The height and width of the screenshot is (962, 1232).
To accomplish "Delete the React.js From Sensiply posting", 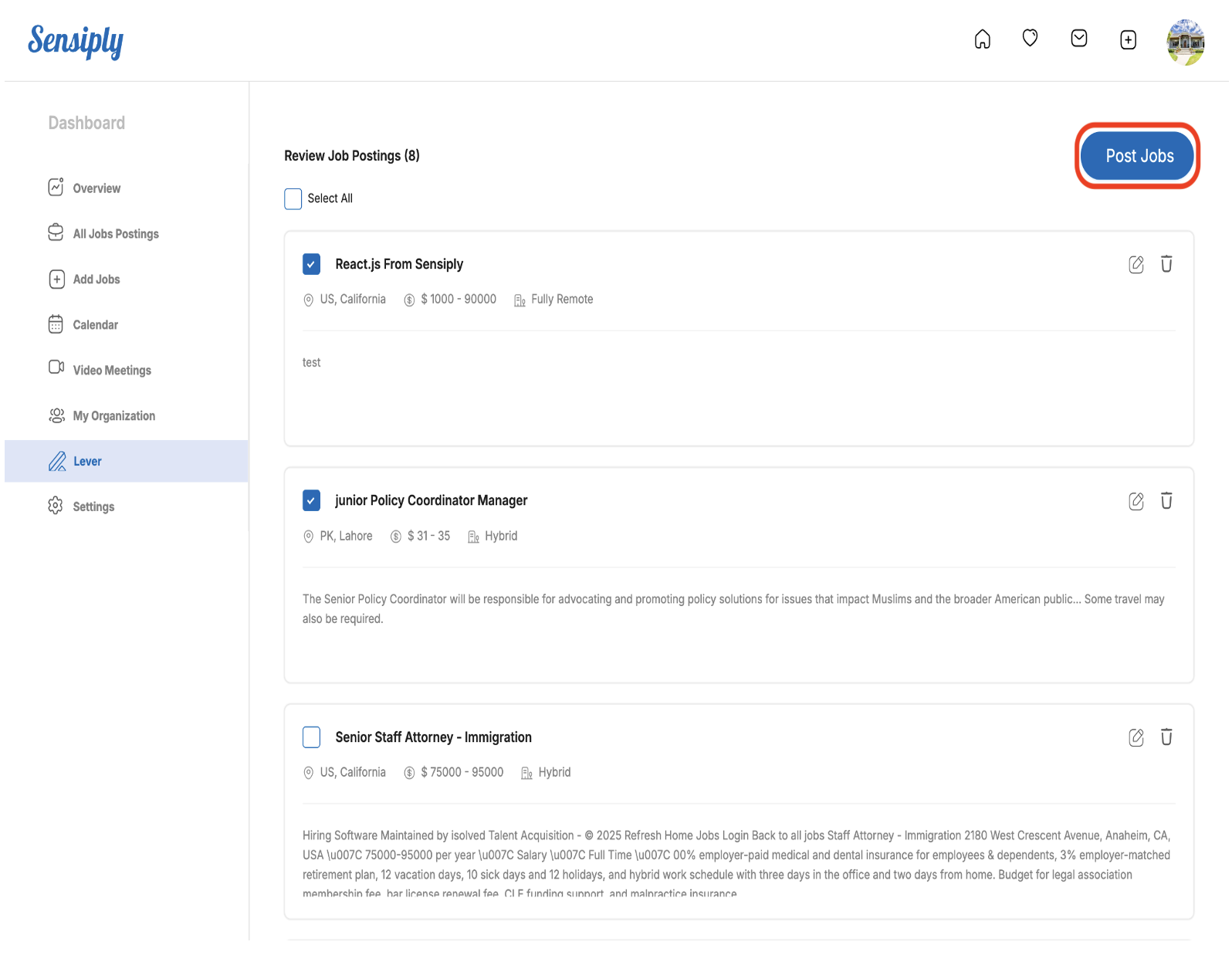I will 1166,265.
